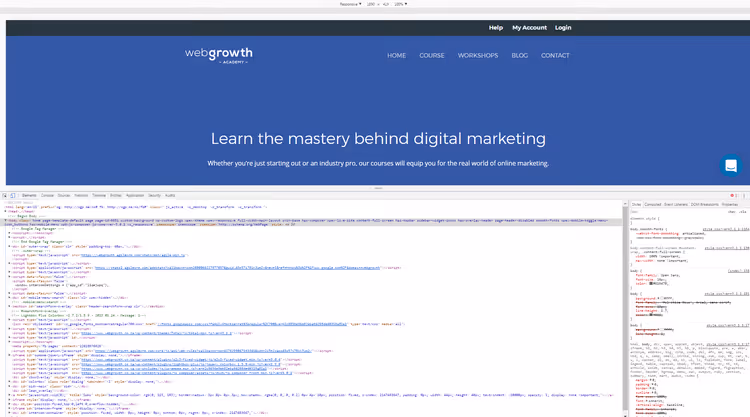Open the CONTACT navigation link
The height and width of the screenshot is (417, 750).
pyautogui.click(x=555, y=55)
